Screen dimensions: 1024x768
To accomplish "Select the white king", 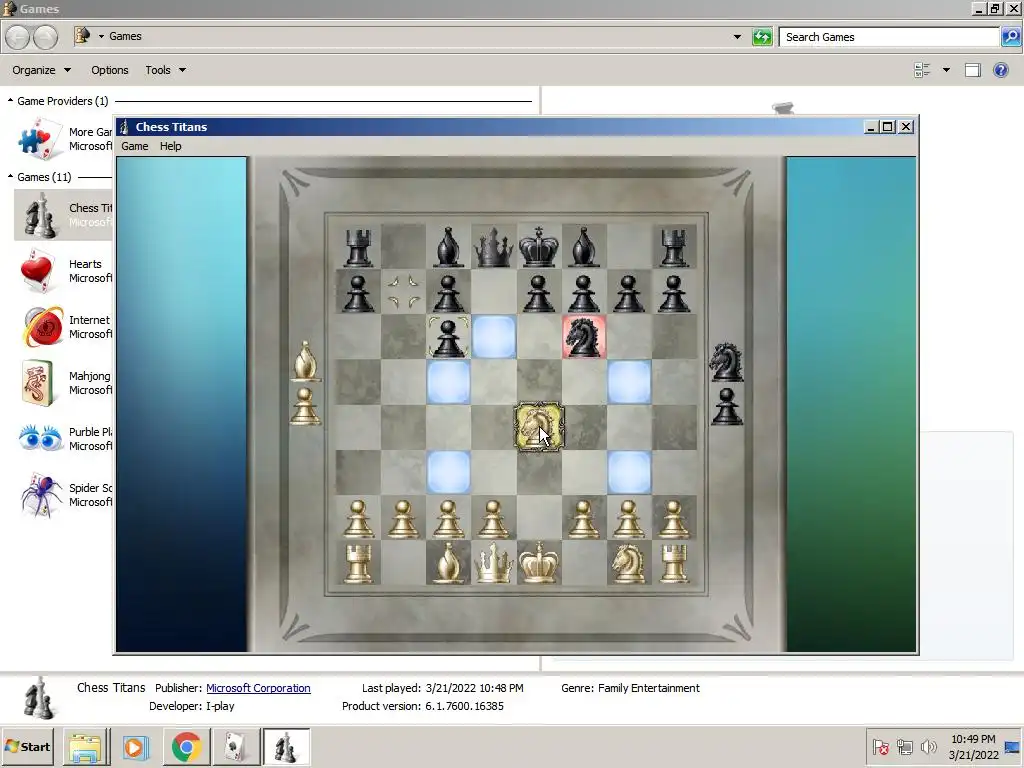I will [539, 562].
